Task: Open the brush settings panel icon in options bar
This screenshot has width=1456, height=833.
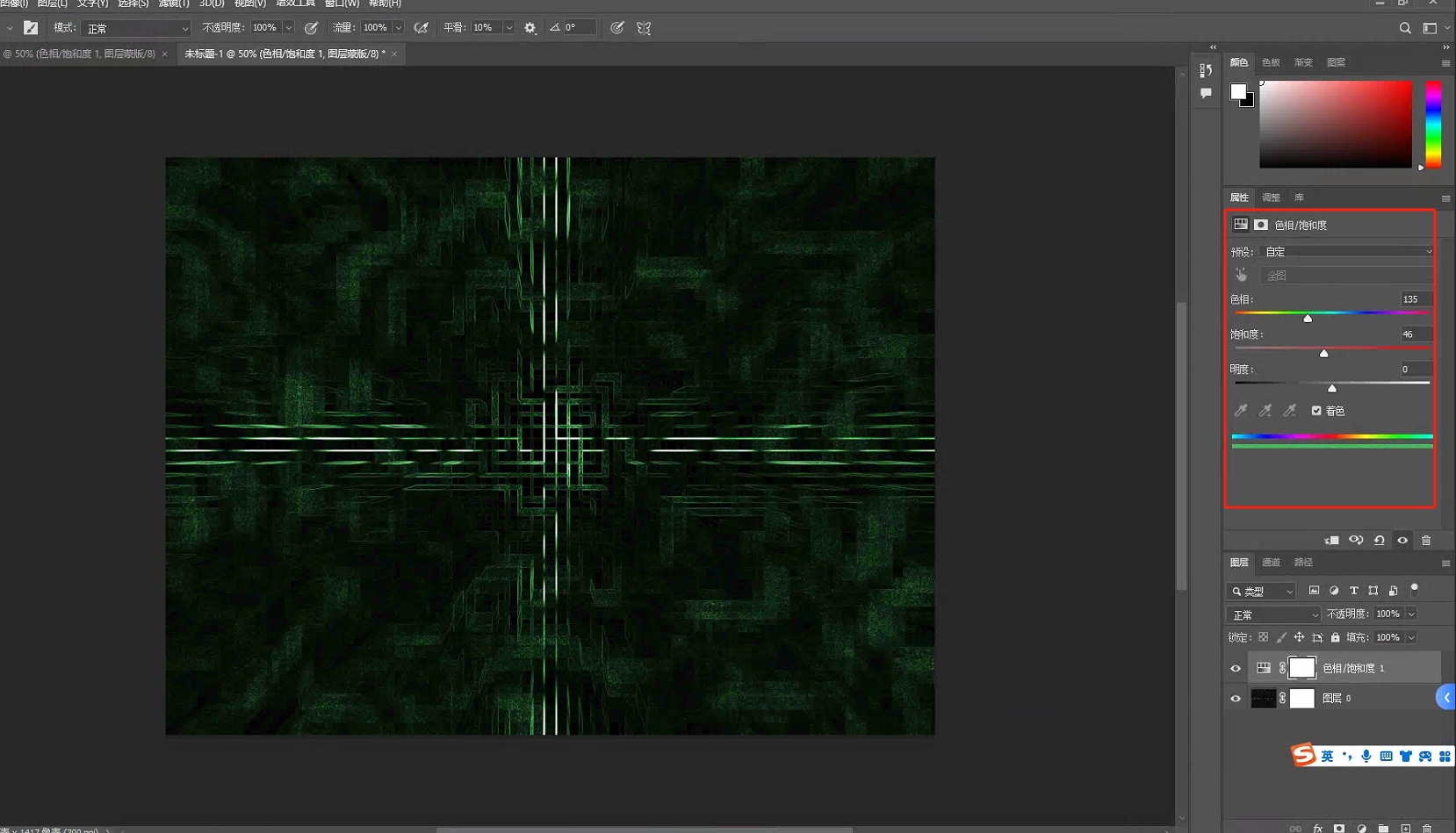Action: pos(31,28)
